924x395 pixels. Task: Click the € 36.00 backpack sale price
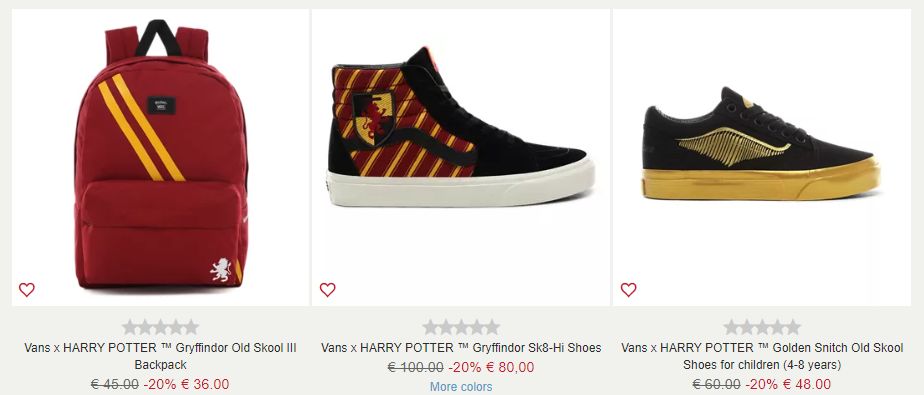click(205, 384)
